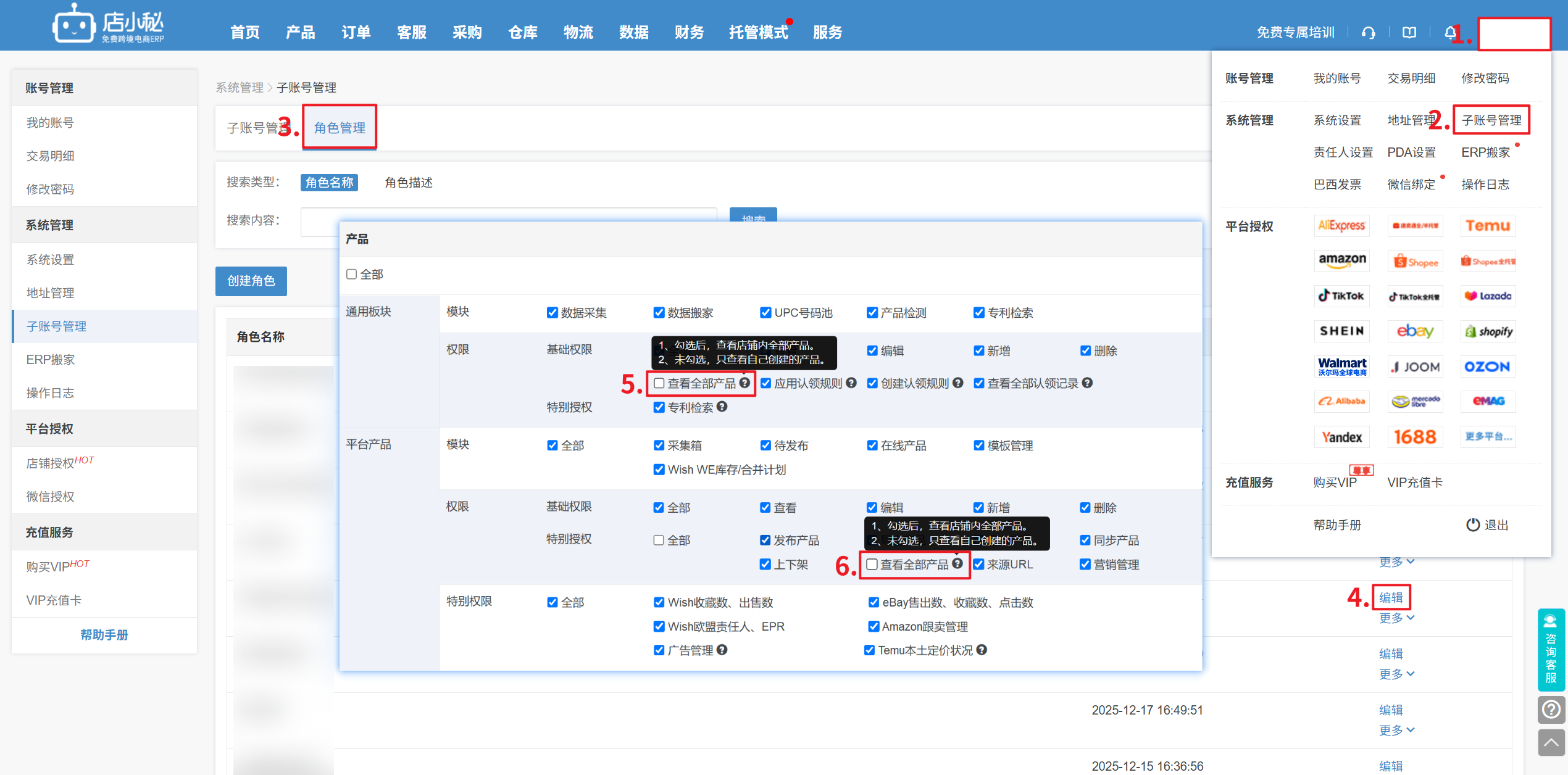Click the scroll-to-top arrow button
Image resolution: width=1568 pixels, height=775 pixels.
coord(1551,743)
